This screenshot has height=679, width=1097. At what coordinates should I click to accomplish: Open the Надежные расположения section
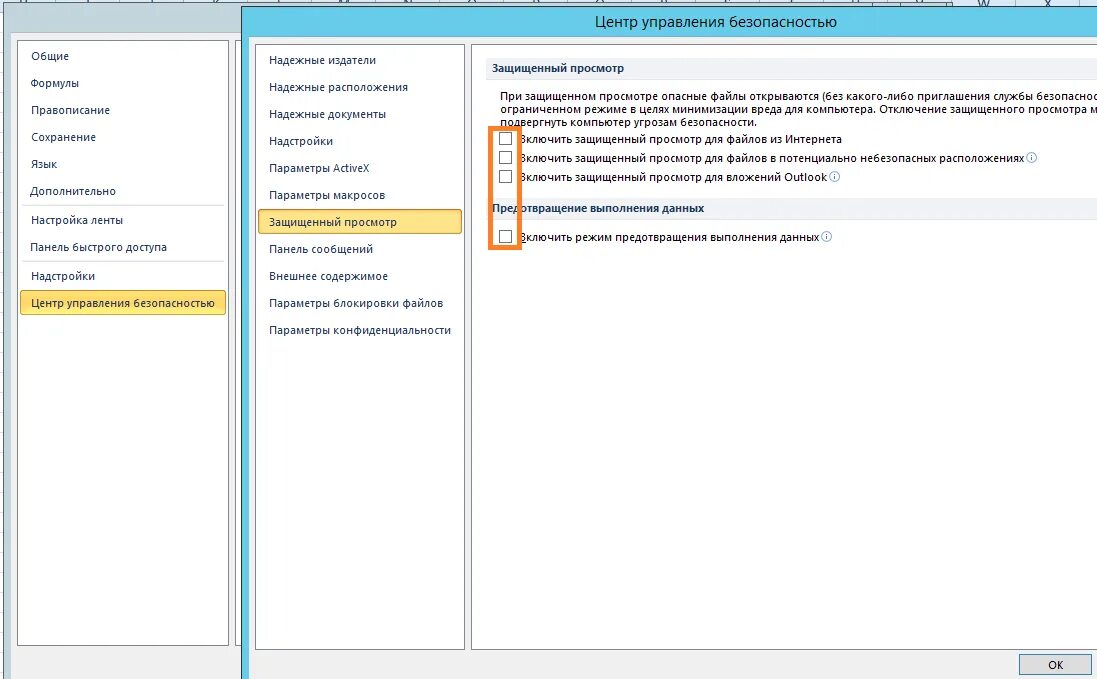[360, 87]
